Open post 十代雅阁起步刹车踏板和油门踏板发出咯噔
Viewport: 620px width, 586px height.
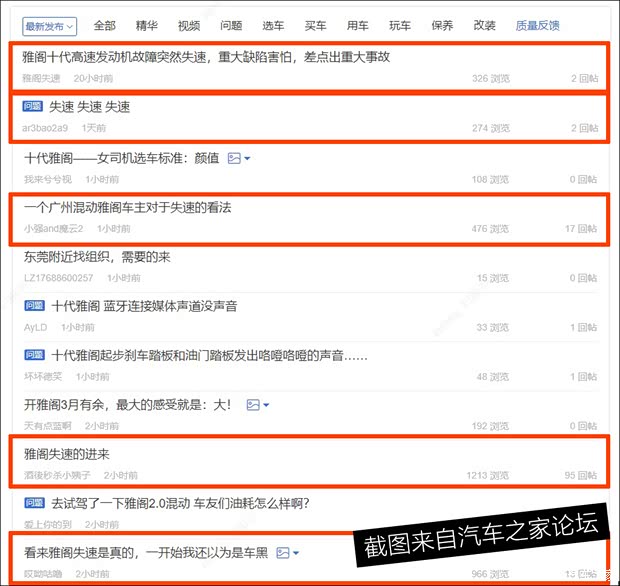(x=209, y=355)
